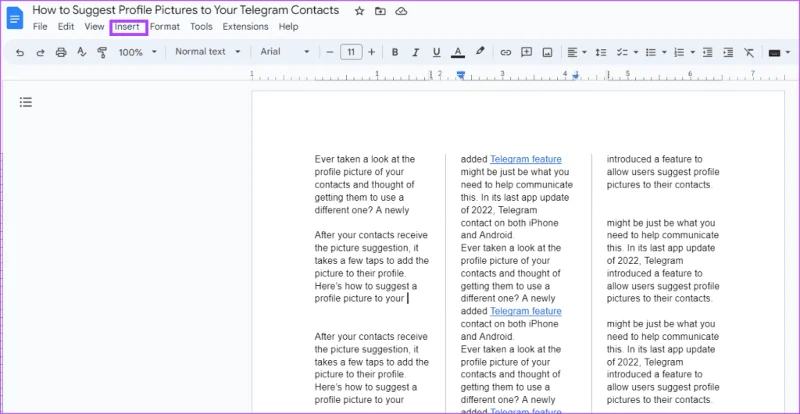This screenshot has width=800, height=414.
Task: Toggle underline formatting
Action: point(436,52)
